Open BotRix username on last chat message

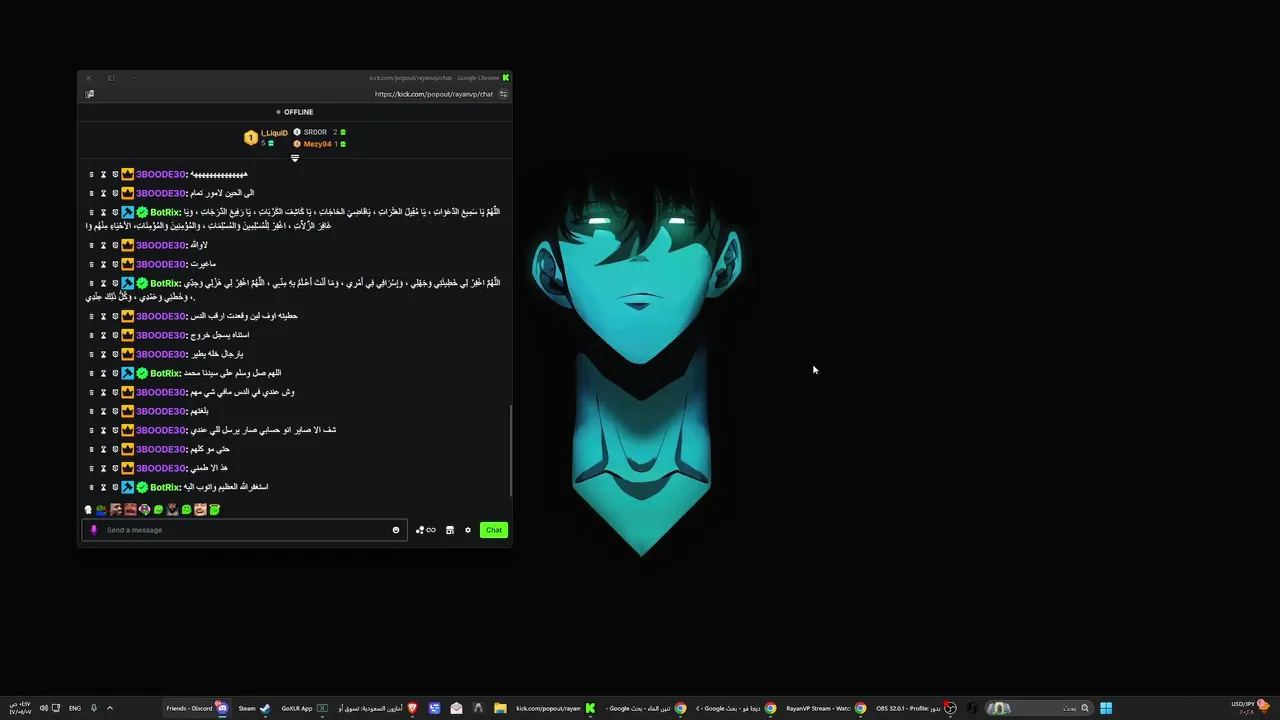point(165,487)
